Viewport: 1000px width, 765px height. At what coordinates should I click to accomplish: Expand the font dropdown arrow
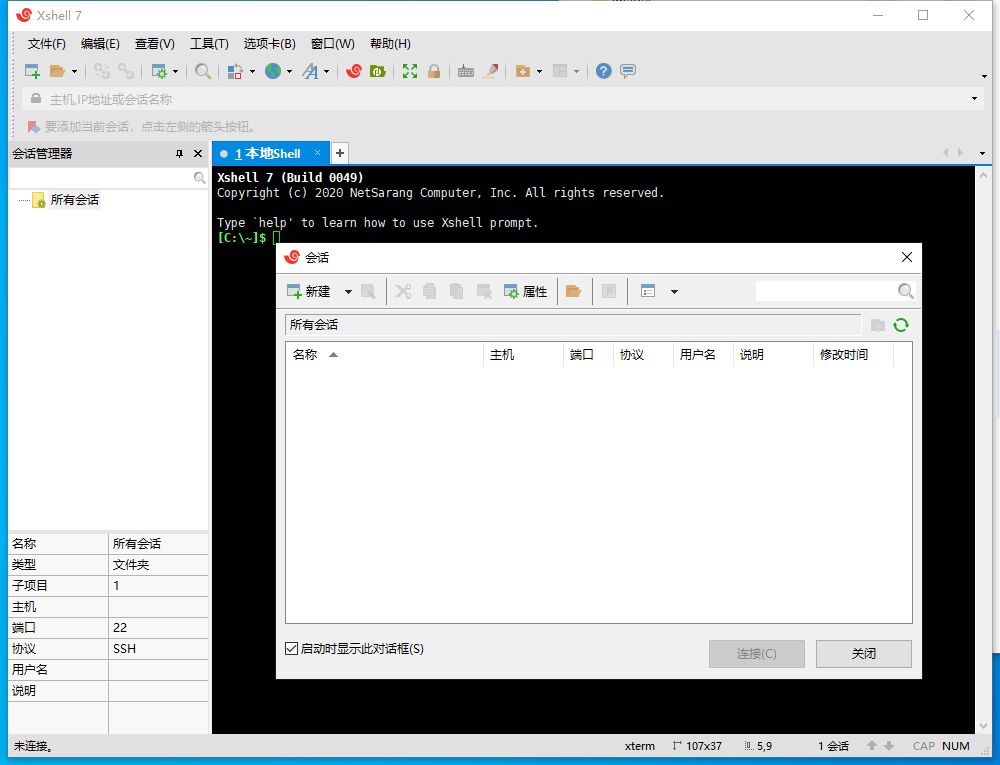point(327,71)
